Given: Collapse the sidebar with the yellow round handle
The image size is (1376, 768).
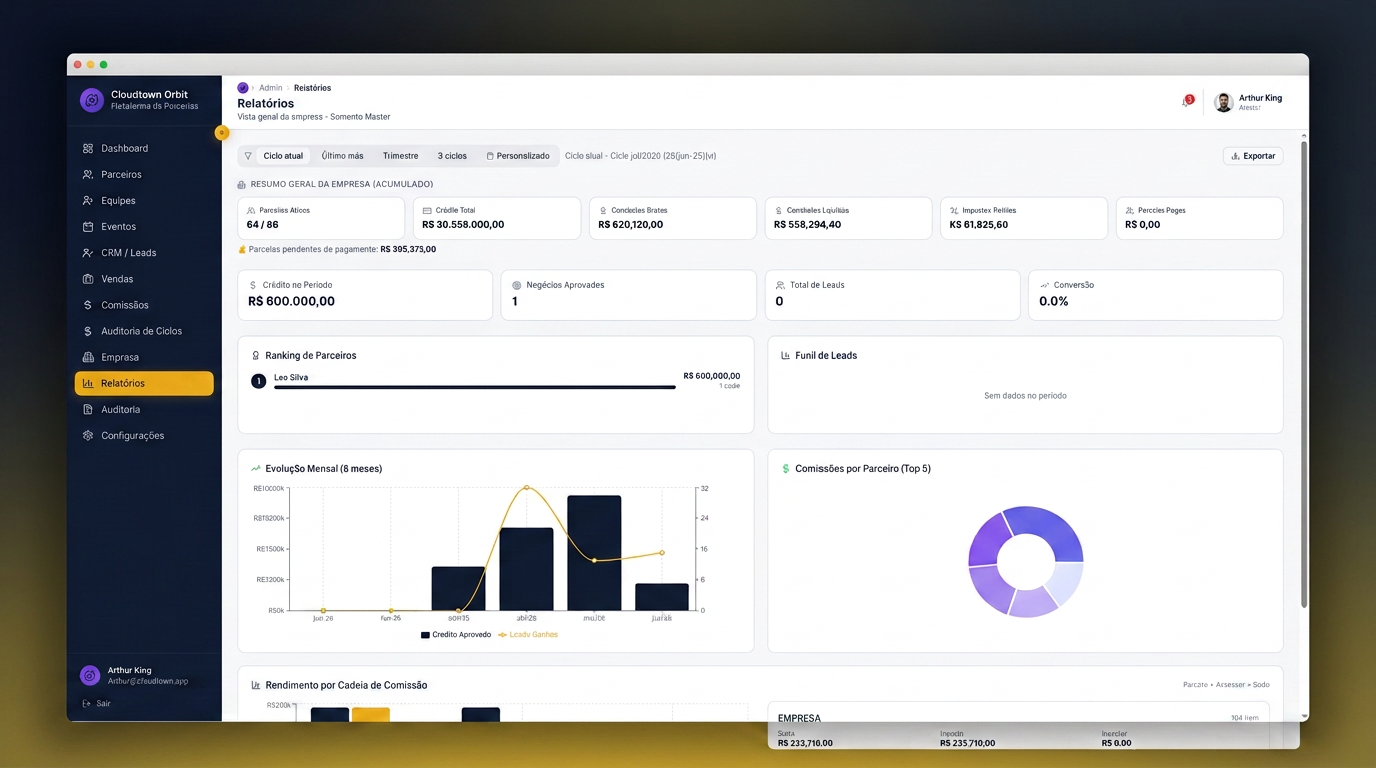Looking at the screenshot, I should pos(222,133).
